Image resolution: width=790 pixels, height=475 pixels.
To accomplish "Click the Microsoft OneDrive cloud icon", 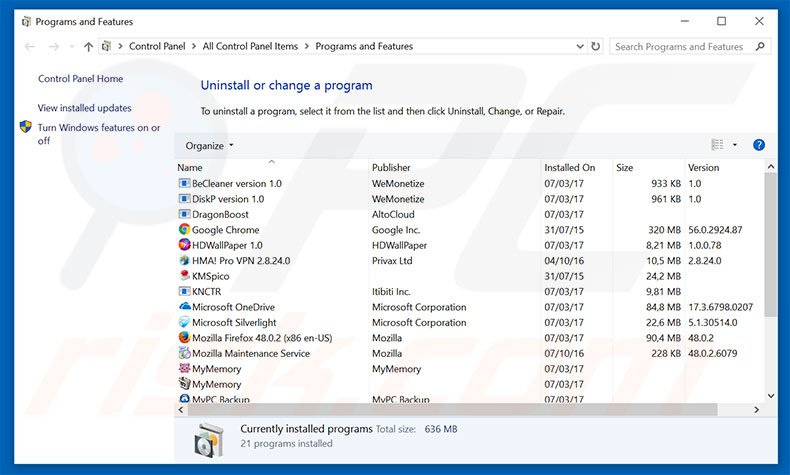I will tap(184, 306).
